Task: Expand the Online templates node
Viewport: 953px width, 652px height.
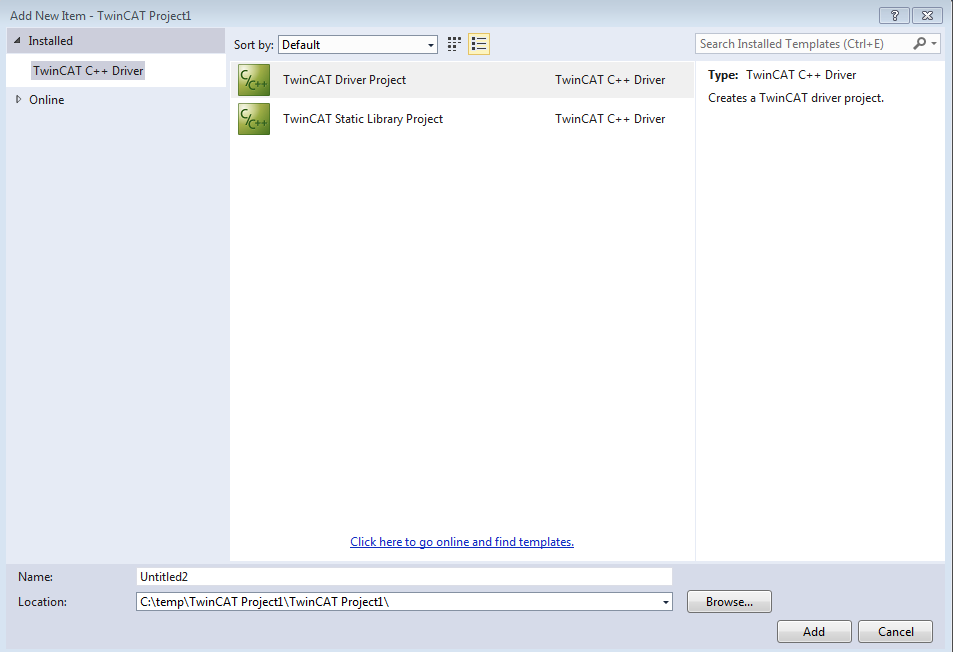Action: click(x=18, y=99)
